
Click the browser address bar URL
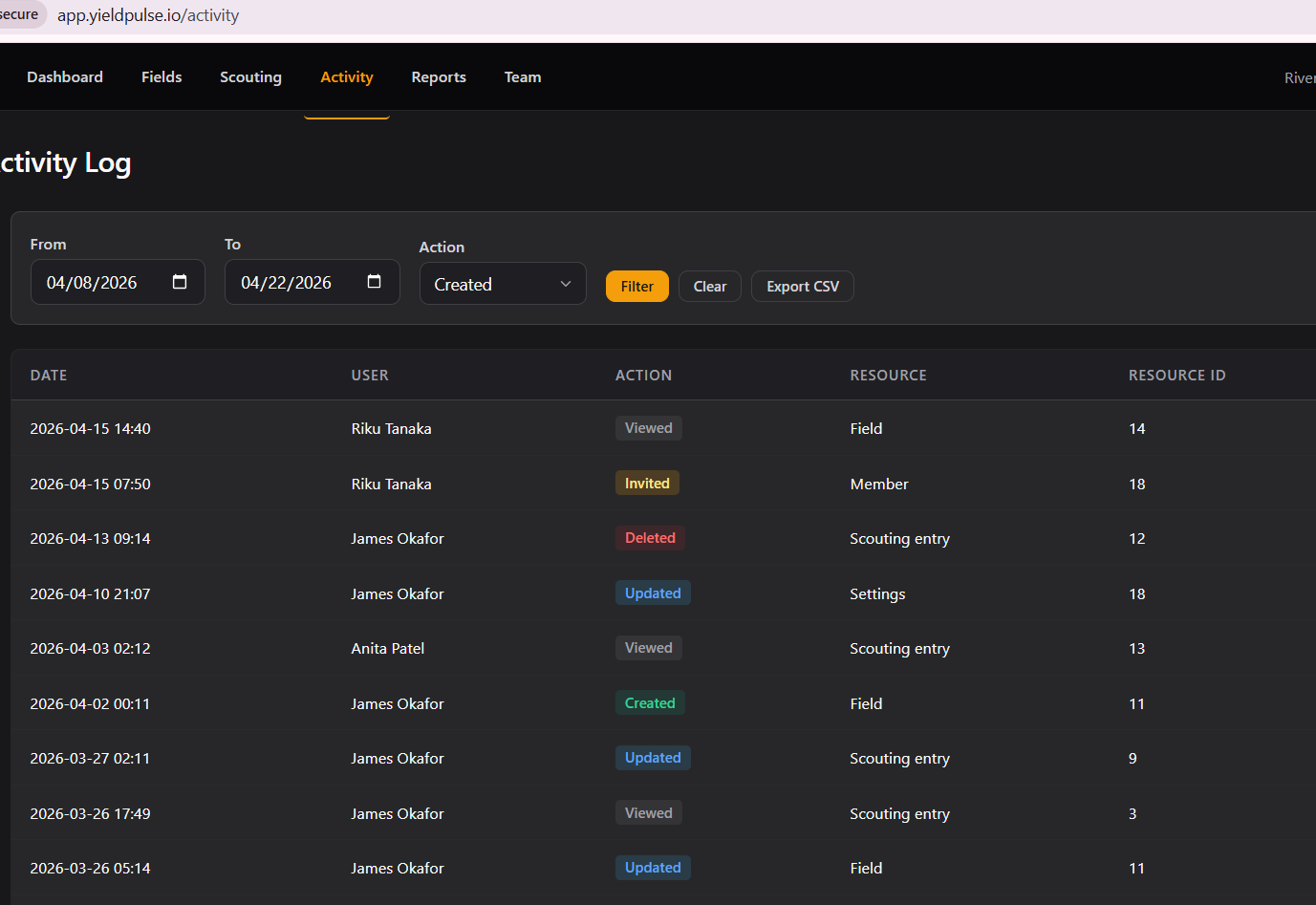(148, 15)
